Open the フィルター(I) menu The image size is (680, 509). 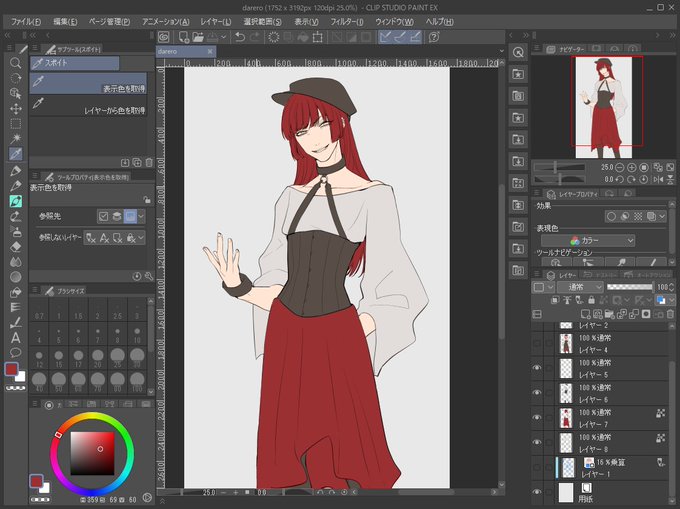[x=347, y=22]
